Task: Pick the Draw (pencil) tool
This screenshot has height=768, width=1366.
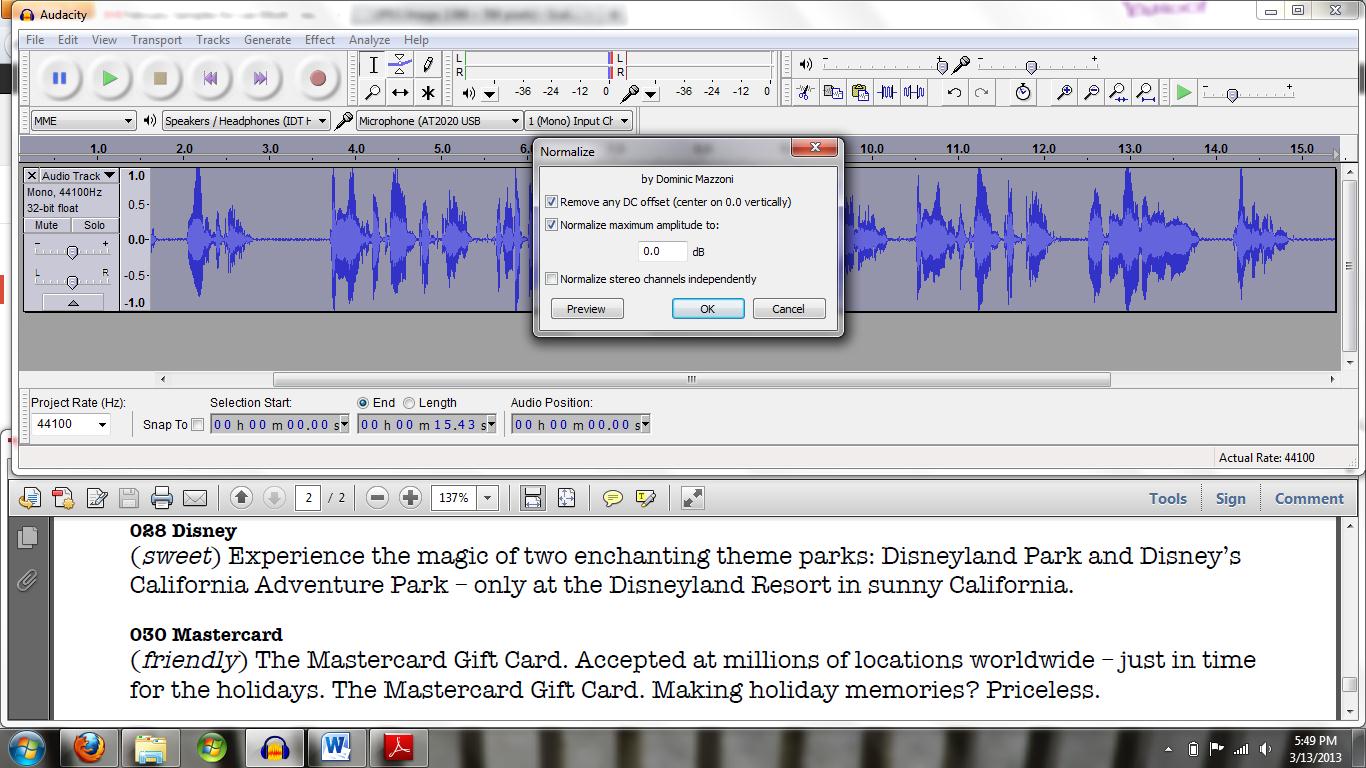Action: [x=428, y=65]
